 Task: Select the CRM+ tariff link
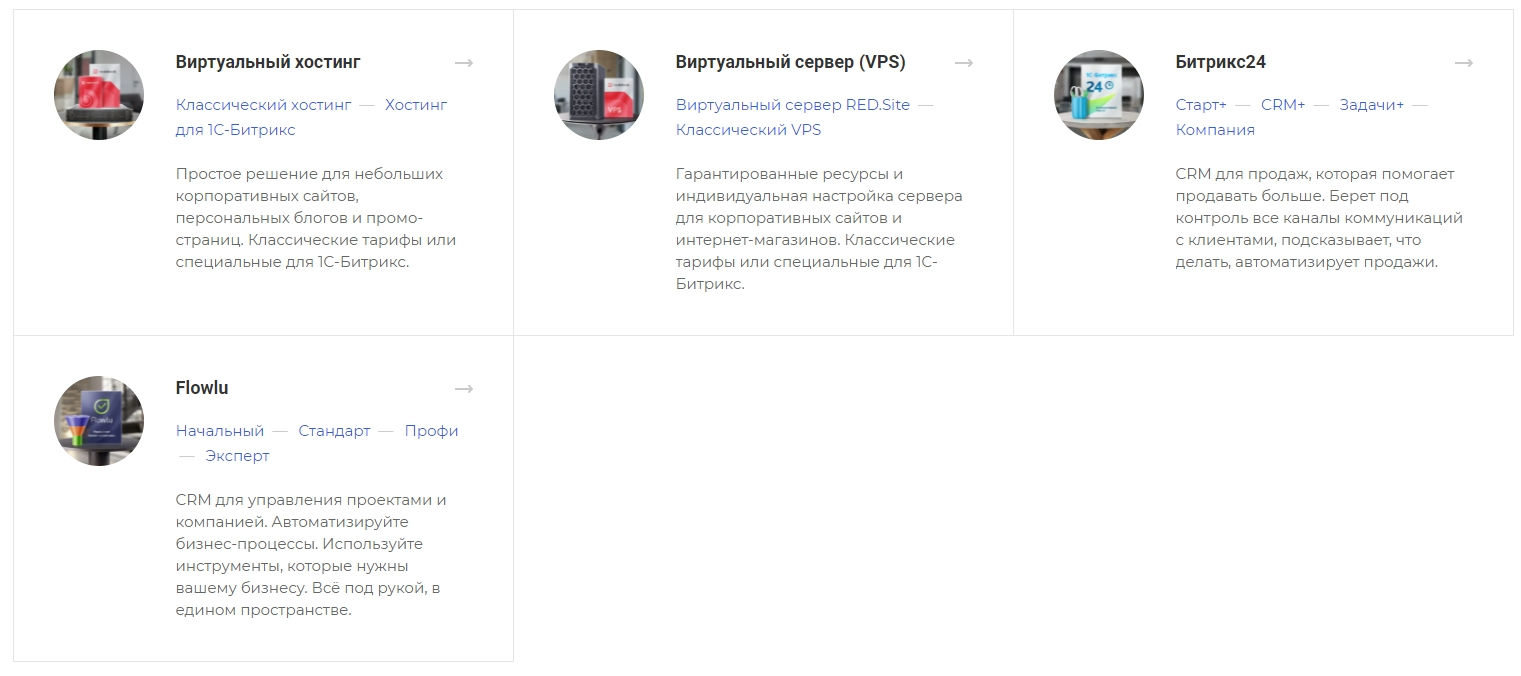point(1283,105)
